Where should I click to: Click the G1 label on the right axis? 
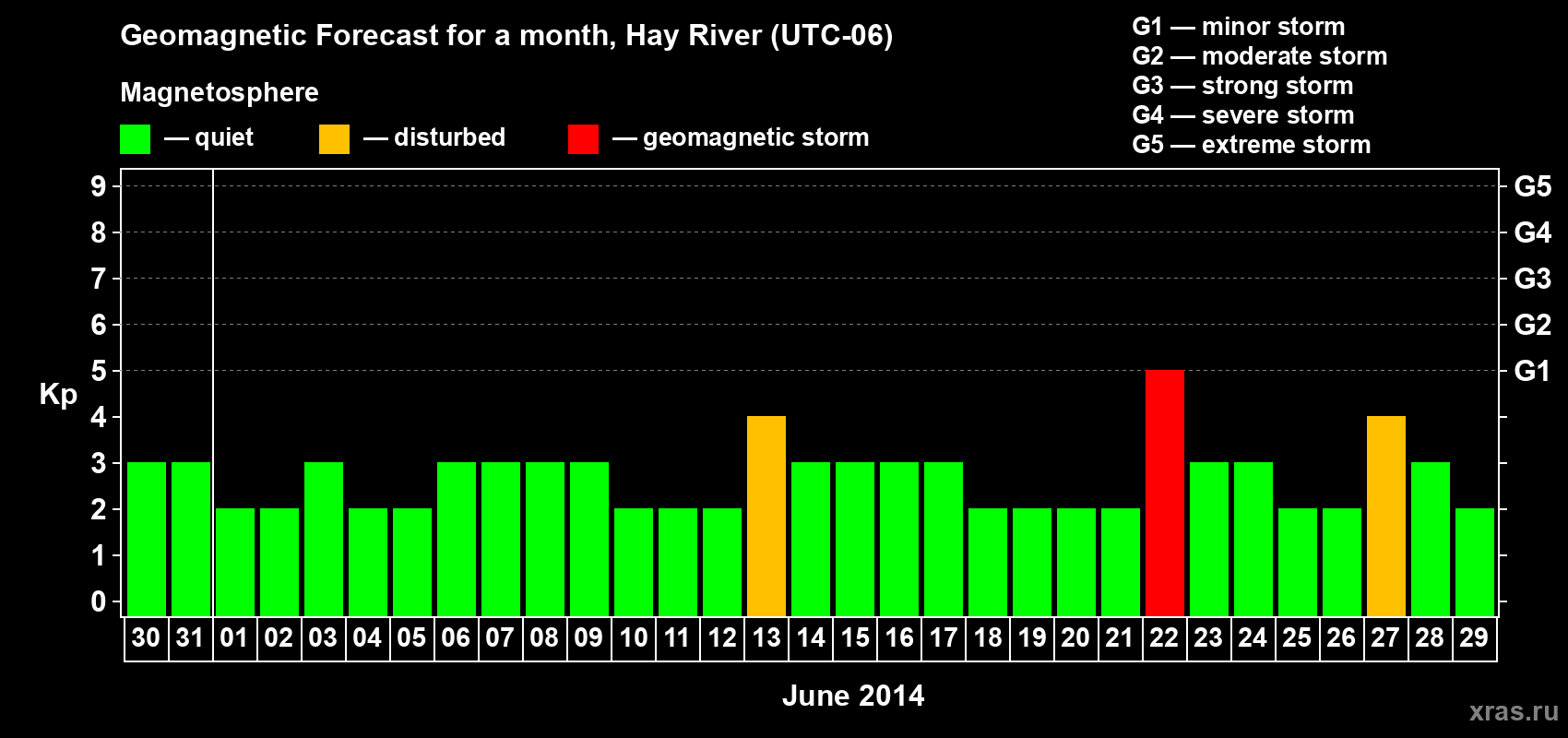tap(1532, 371)
